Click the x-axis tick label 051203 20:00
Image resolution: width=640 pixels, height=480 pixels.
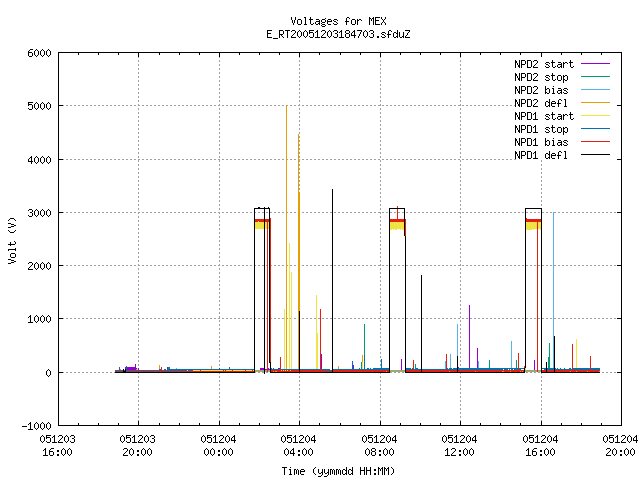[x=138, y=446]
